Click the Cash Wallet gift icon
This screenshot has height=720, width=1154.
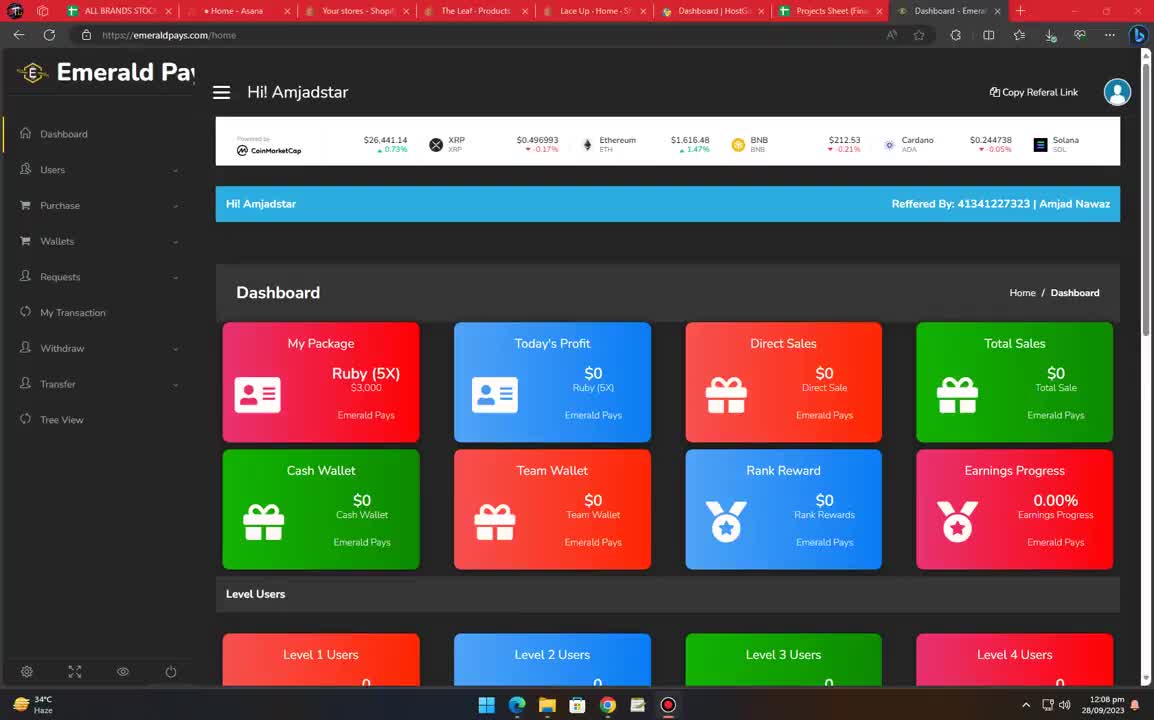coord(263,522)
